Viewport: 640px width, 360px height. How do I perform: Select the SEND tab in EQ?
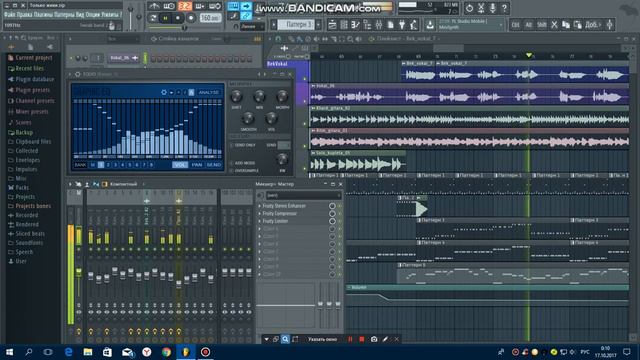213,165
